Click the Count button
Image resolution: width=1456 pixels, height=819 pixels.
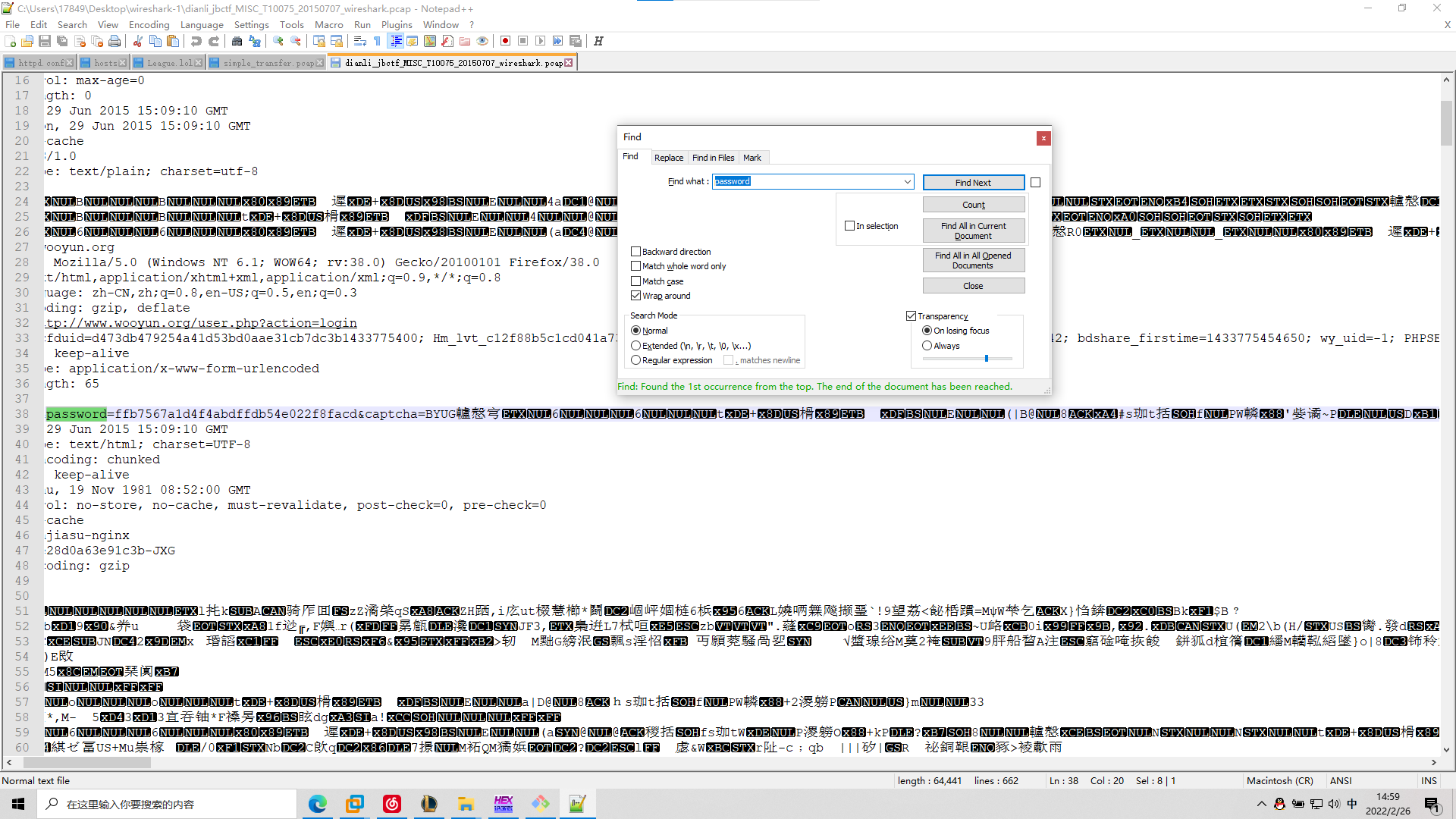(x=973, y=204)
